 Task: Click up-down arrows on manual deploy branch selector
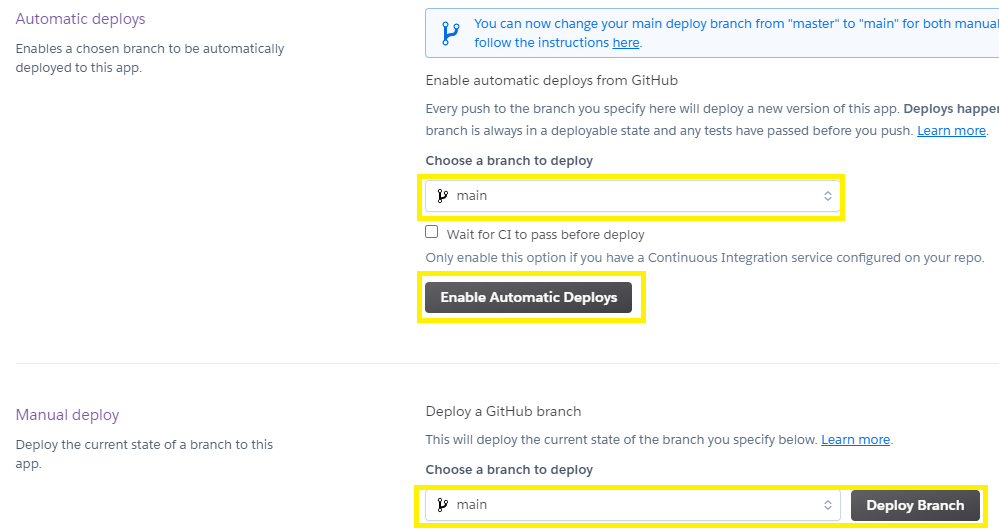tap(828, 505)
